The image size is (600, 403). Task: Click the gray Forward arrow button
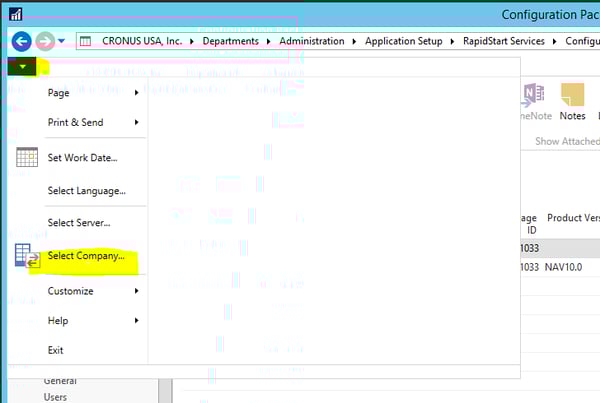point(45,41)
